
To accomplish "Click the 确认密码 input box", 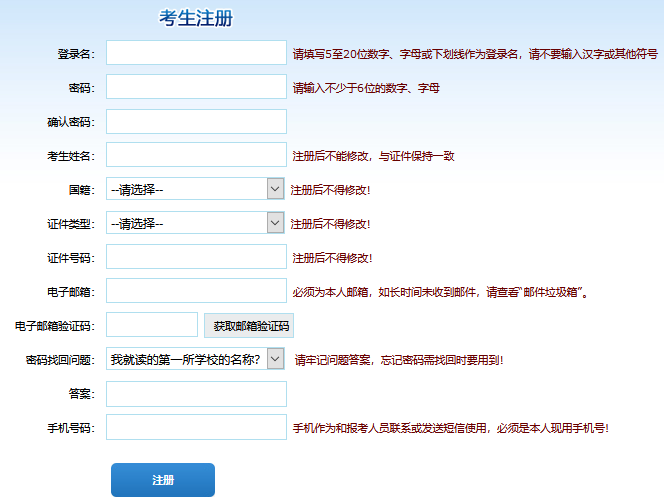I will click(x=196, y=122).
